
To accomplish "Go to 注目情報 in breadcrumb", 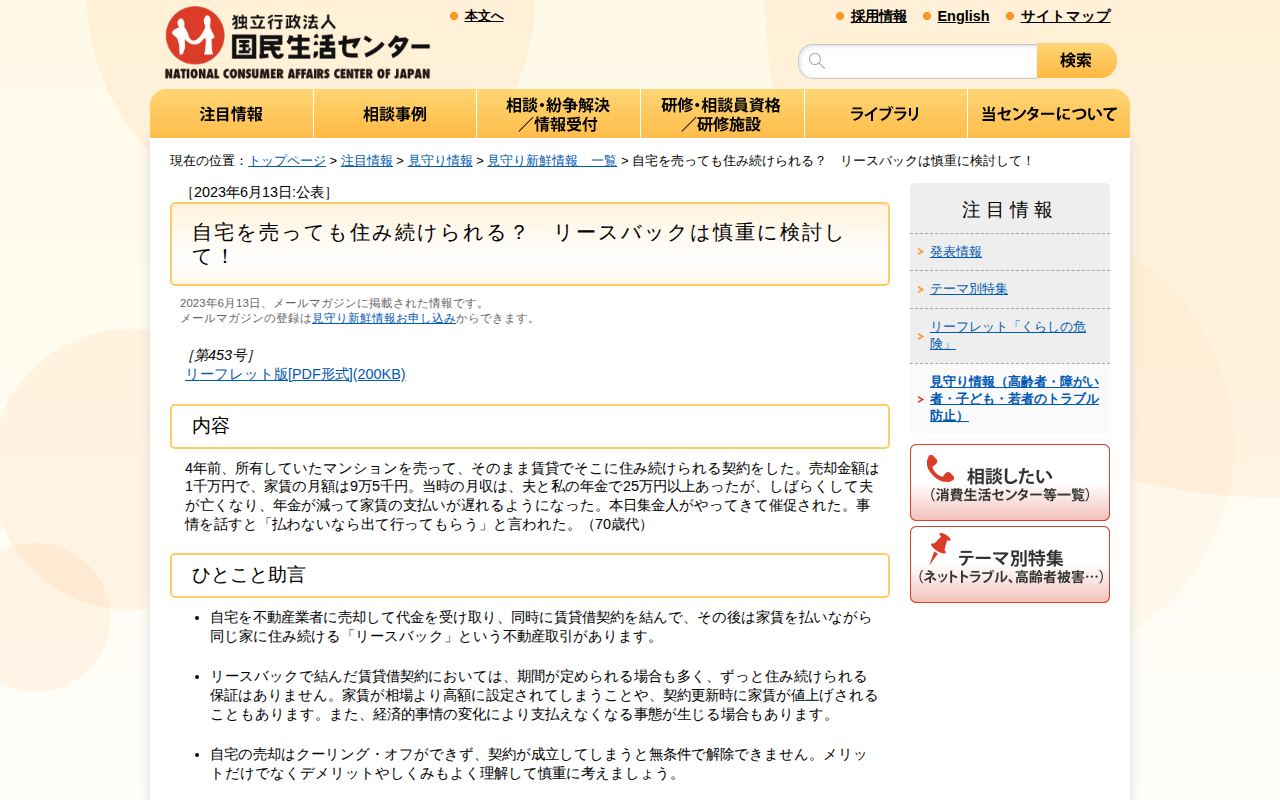I will coord(367,161).
